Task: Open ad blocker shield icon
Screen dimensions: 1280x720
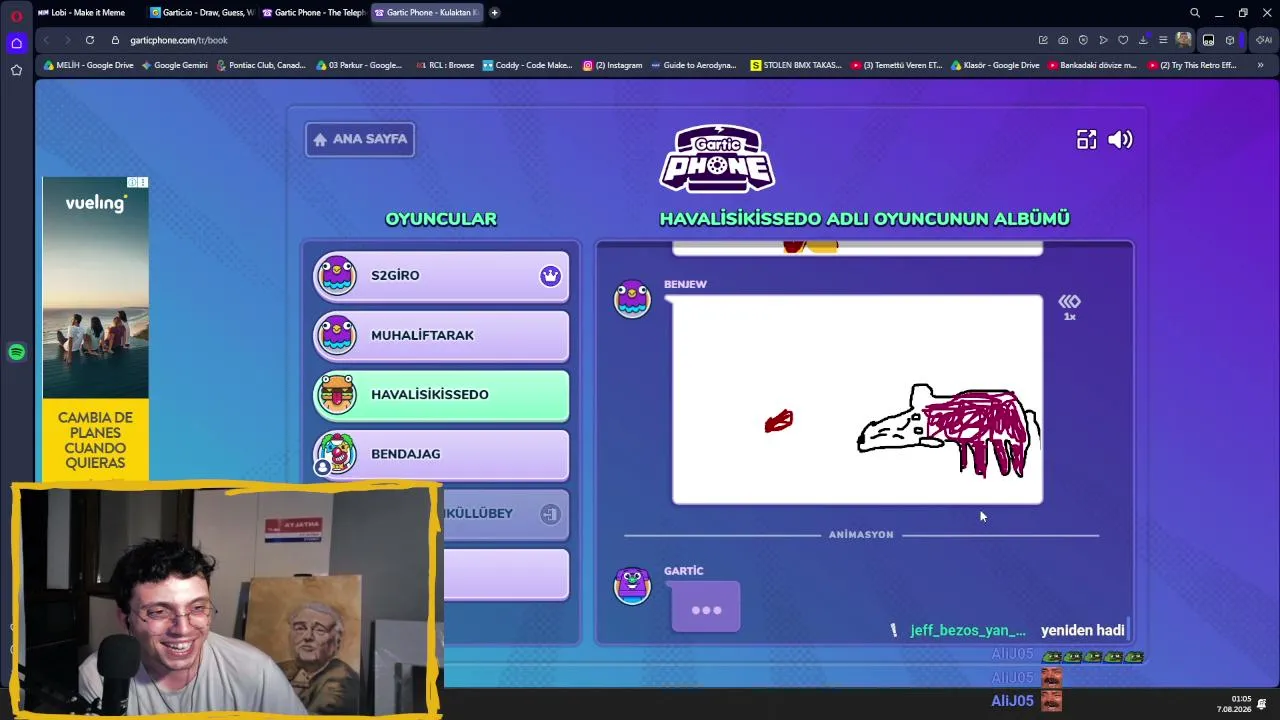Action: 1083,40
